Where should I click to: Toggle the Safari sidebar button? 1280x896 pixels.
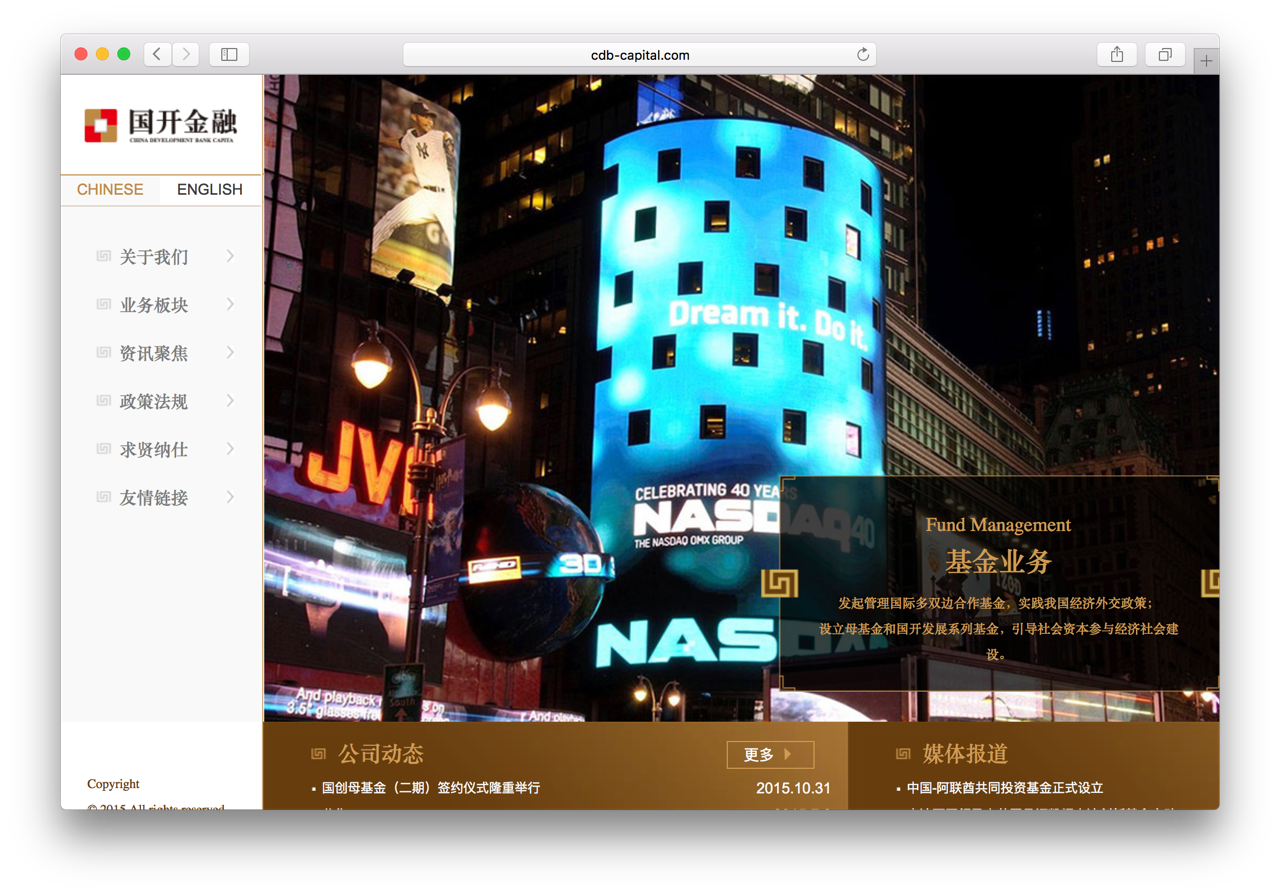coord(229,55)
